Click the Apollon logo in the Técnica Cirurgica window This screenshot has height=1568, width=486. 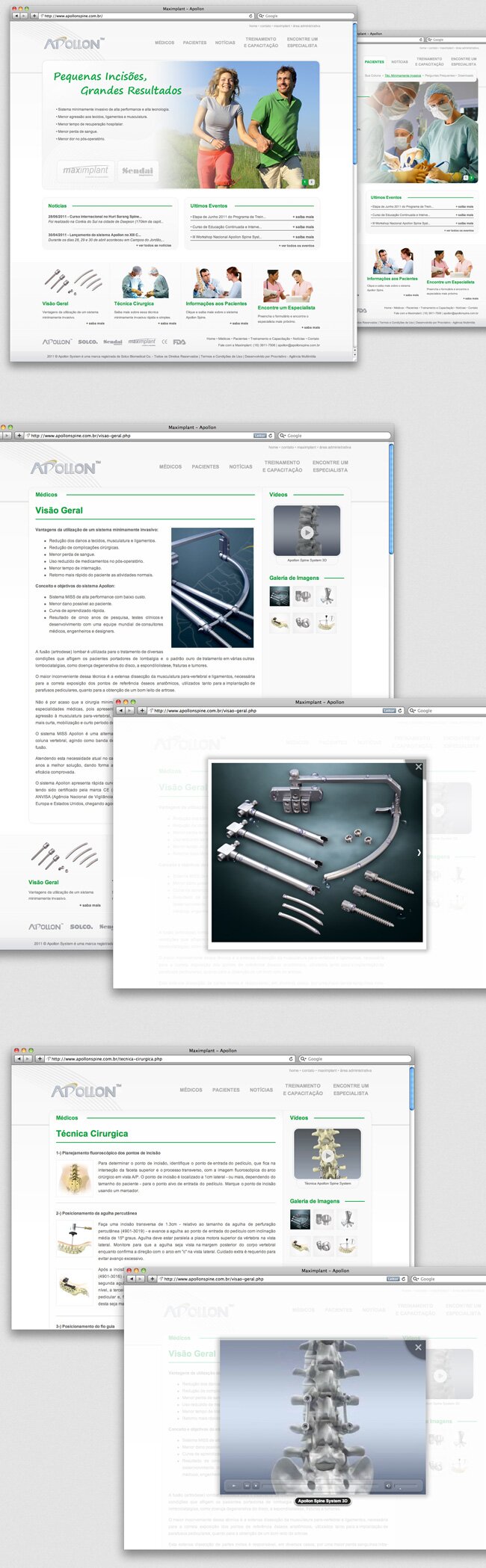click(x=86, y=1091)
